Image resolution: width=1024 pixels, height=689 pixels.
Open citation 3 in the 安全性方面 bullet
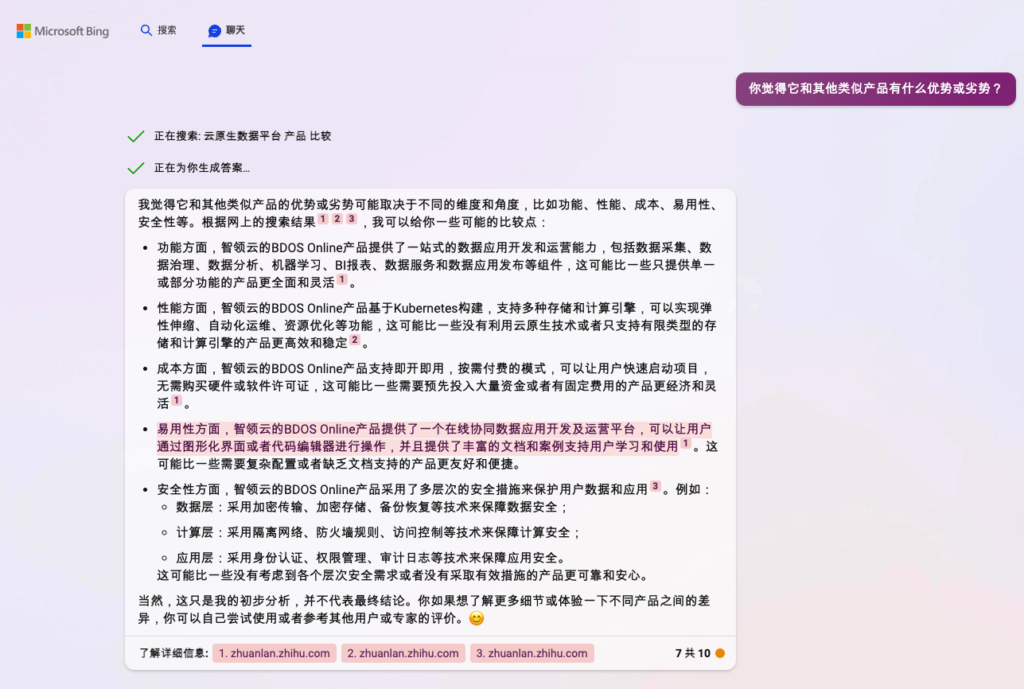point(655,486)
